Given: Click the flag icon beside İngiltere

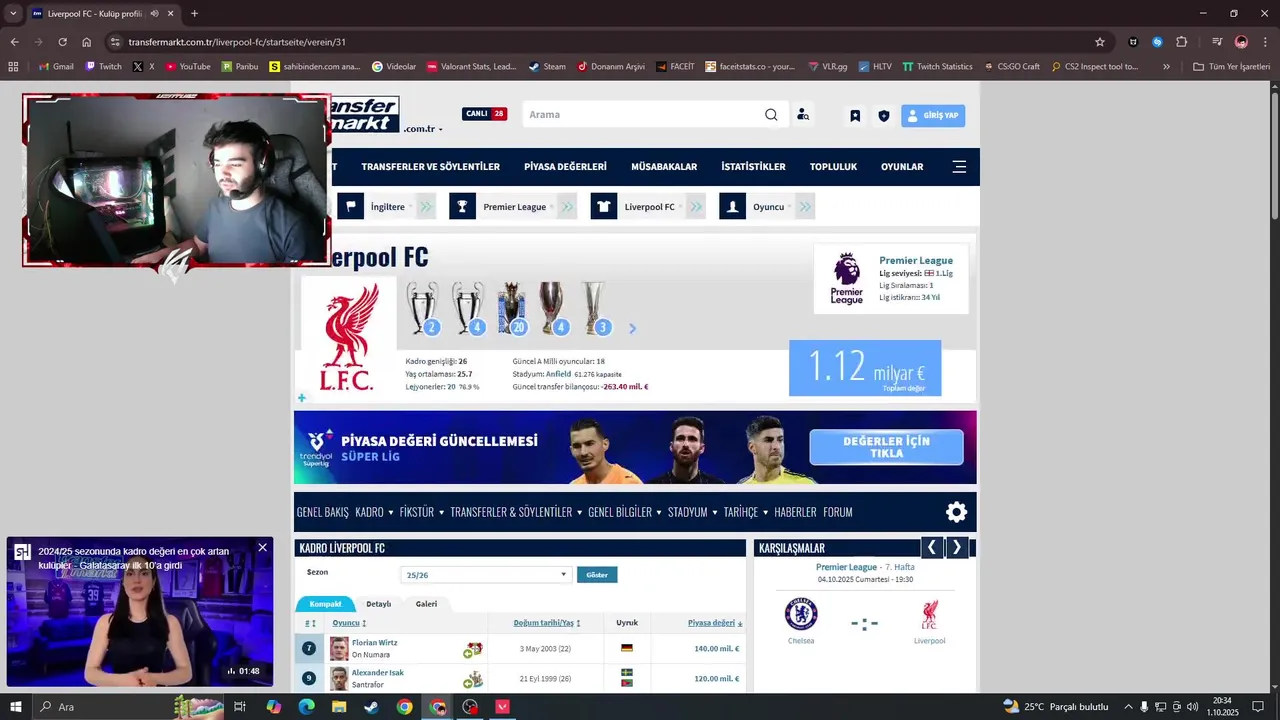Looking at the screenshot, I should [x=350, y=207].
